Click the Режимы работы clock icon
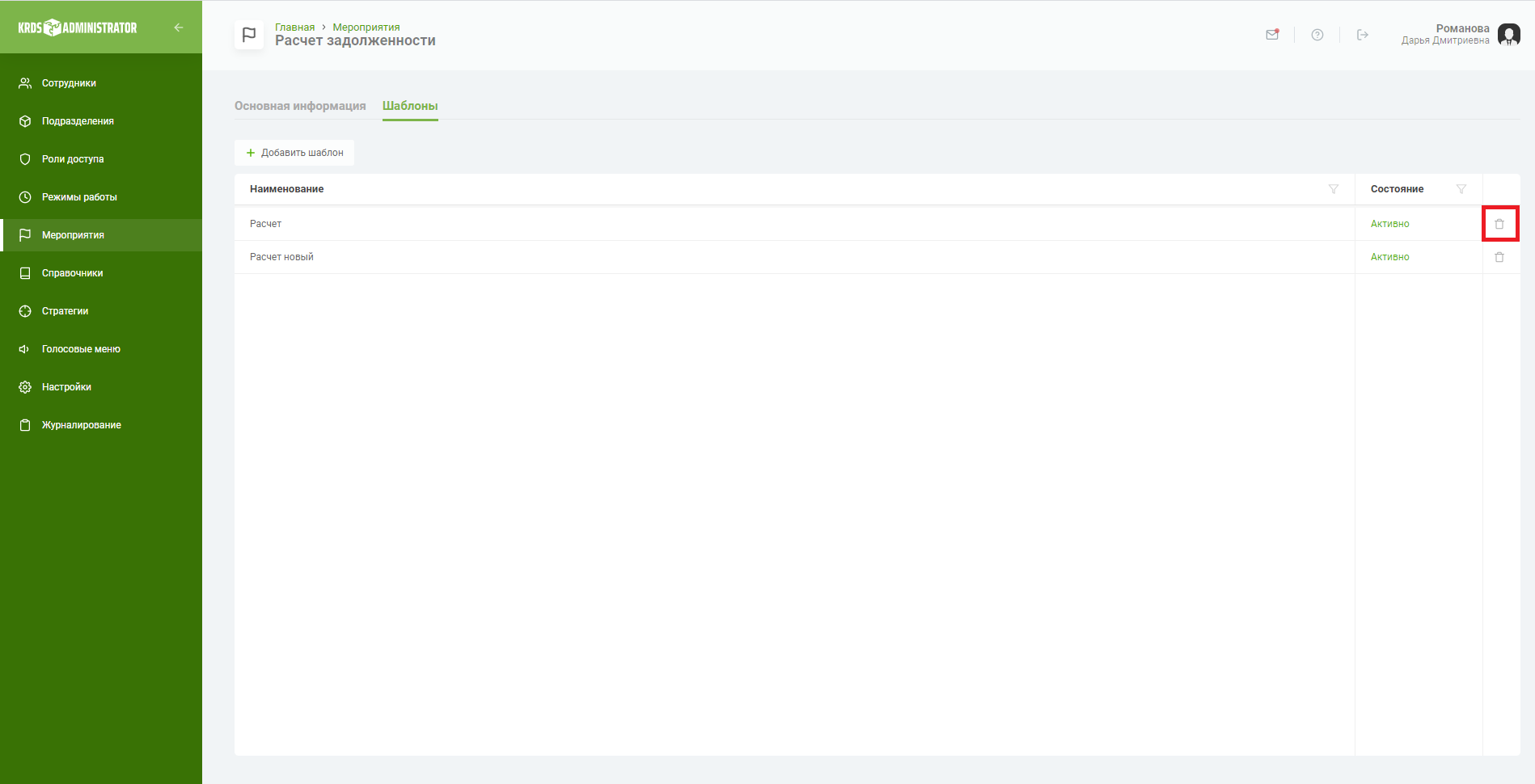 (x=25, y=197)
